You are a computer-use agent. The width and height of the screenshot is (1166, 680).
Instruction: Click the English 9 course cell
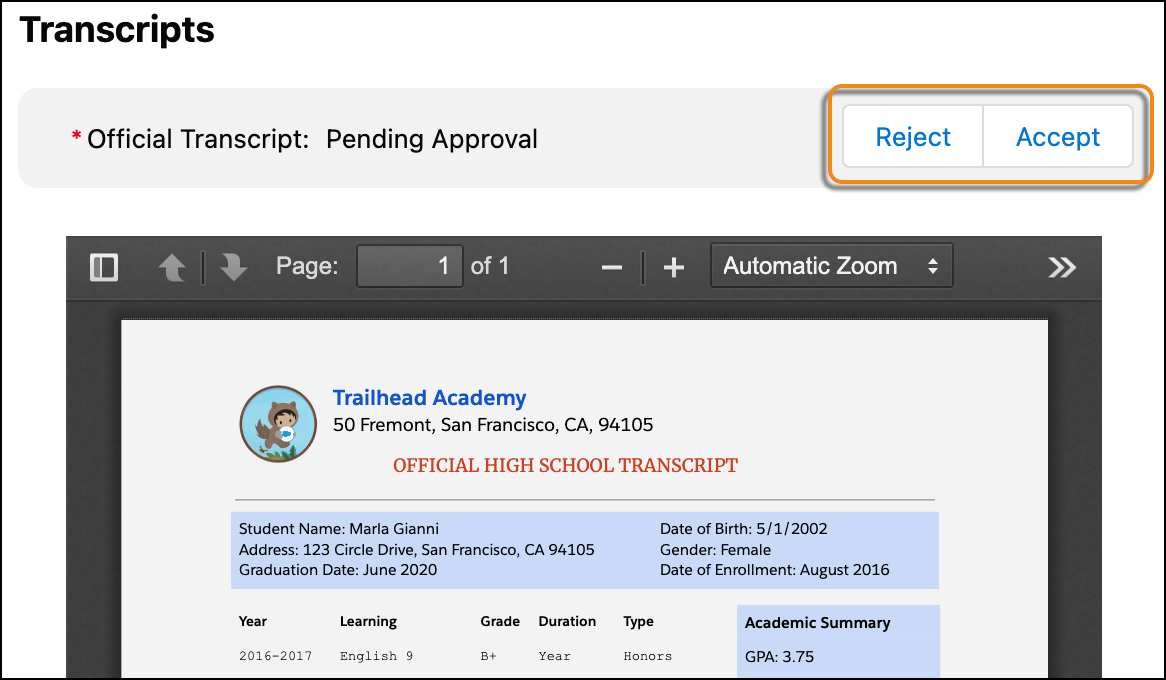coord(376,656)
